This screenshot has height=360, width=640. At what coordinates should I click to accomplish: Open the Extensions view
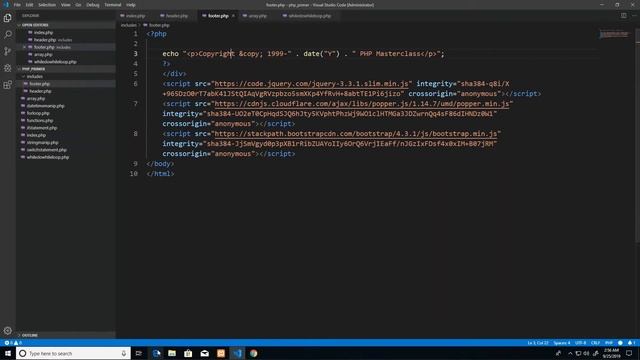(7, 85)
